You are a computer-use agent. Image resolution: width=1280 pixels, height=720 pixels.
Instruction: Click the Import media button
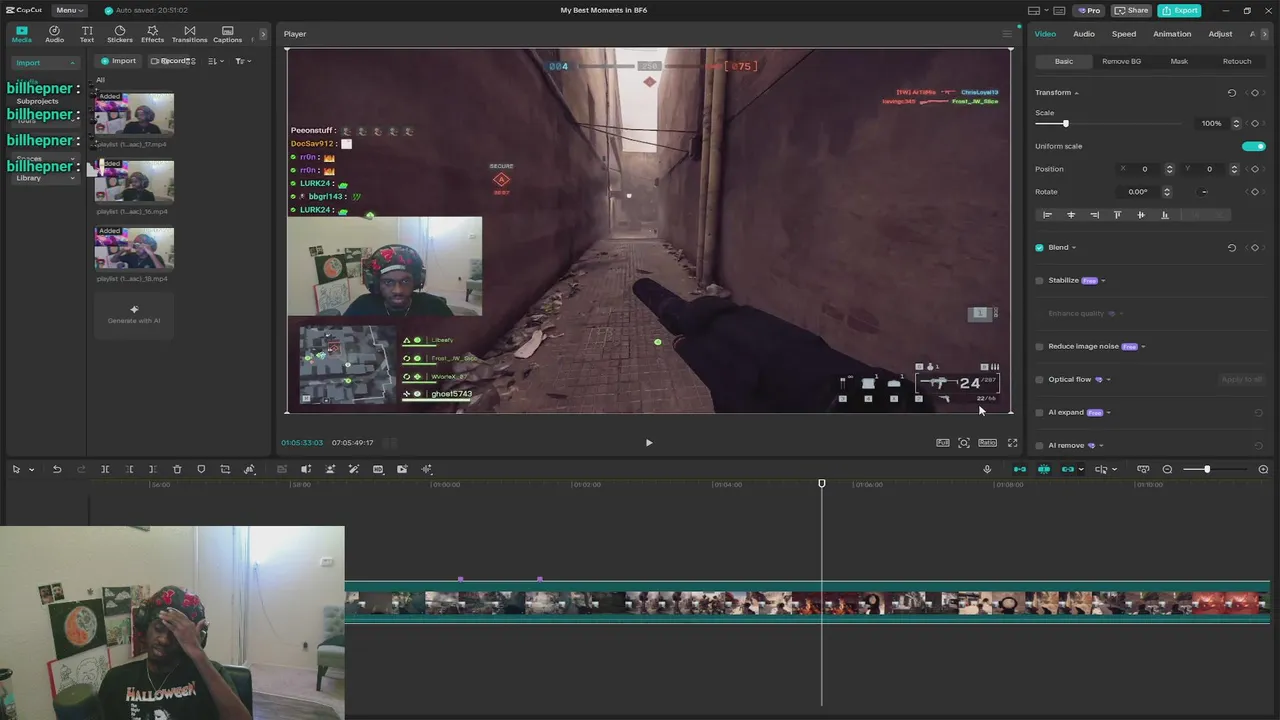coord(118,61)
